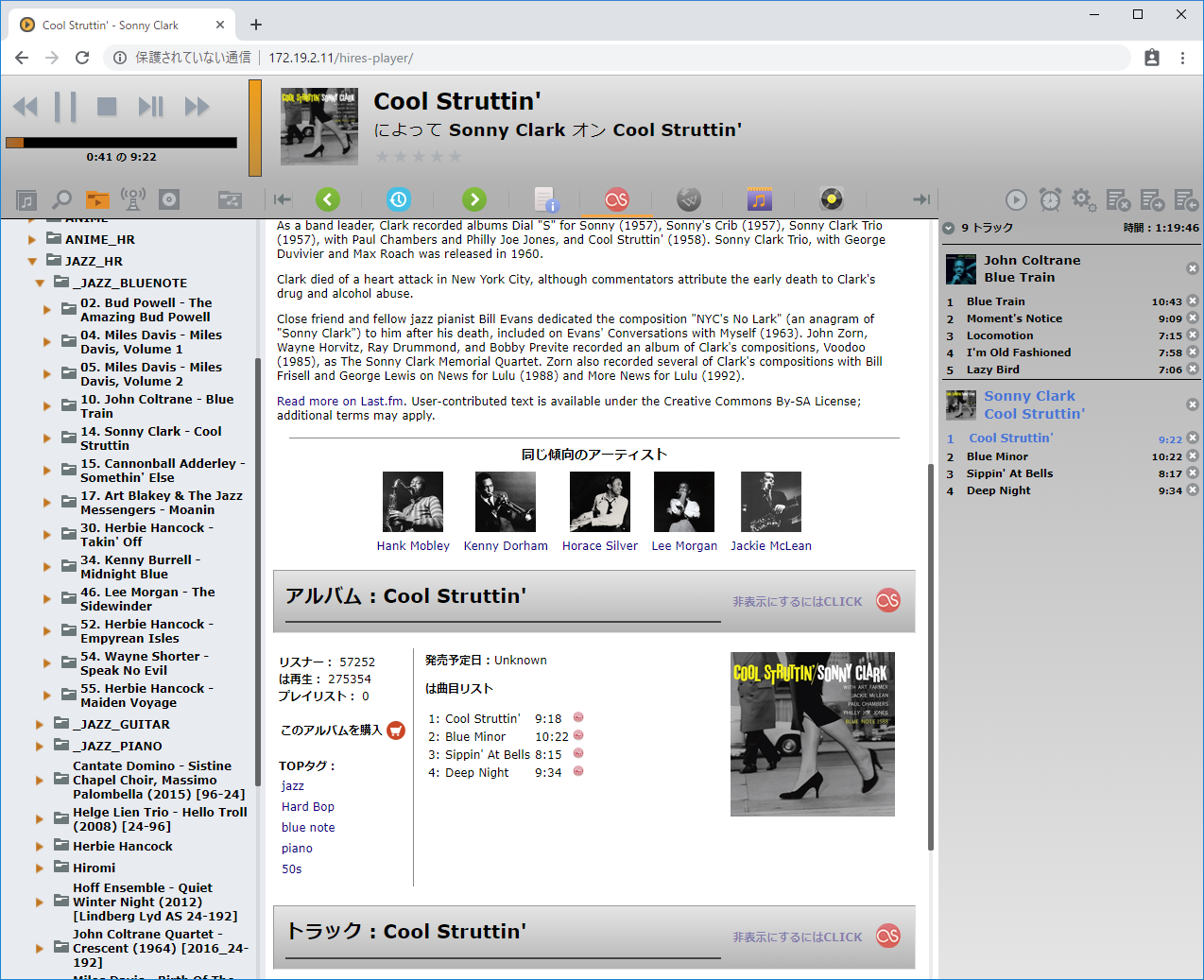1204x980 pixels.
Task: Open the alarm clock timer icon
Action: [x=1050, y=199]
